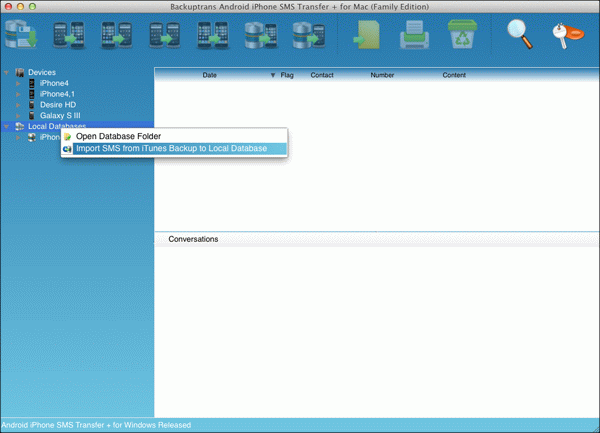
Task: Minimize the window with yellow button
Action: [x=20, y=6]
